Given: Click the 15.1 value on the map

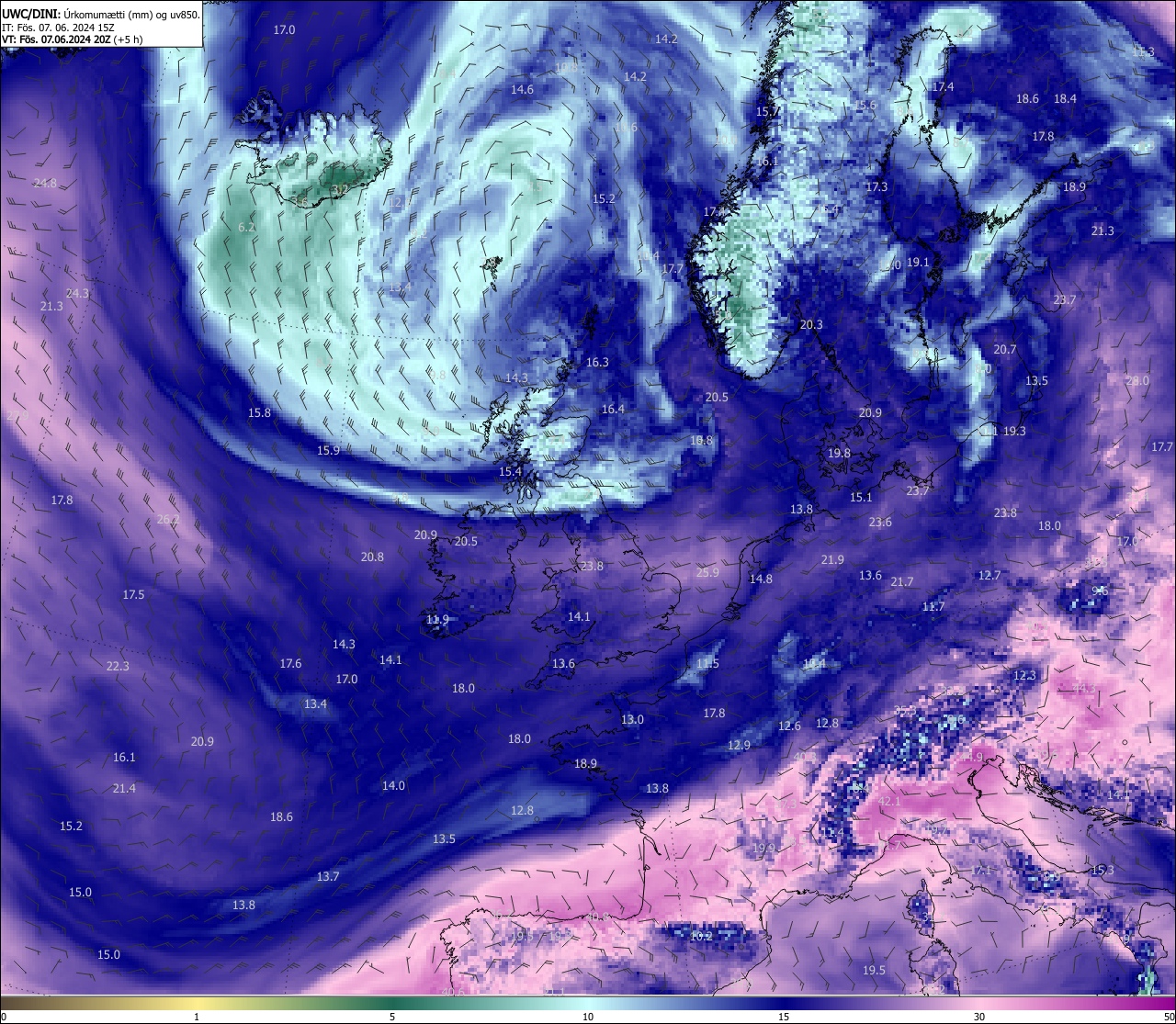Looking at the screenshot, I should point(861,498).
